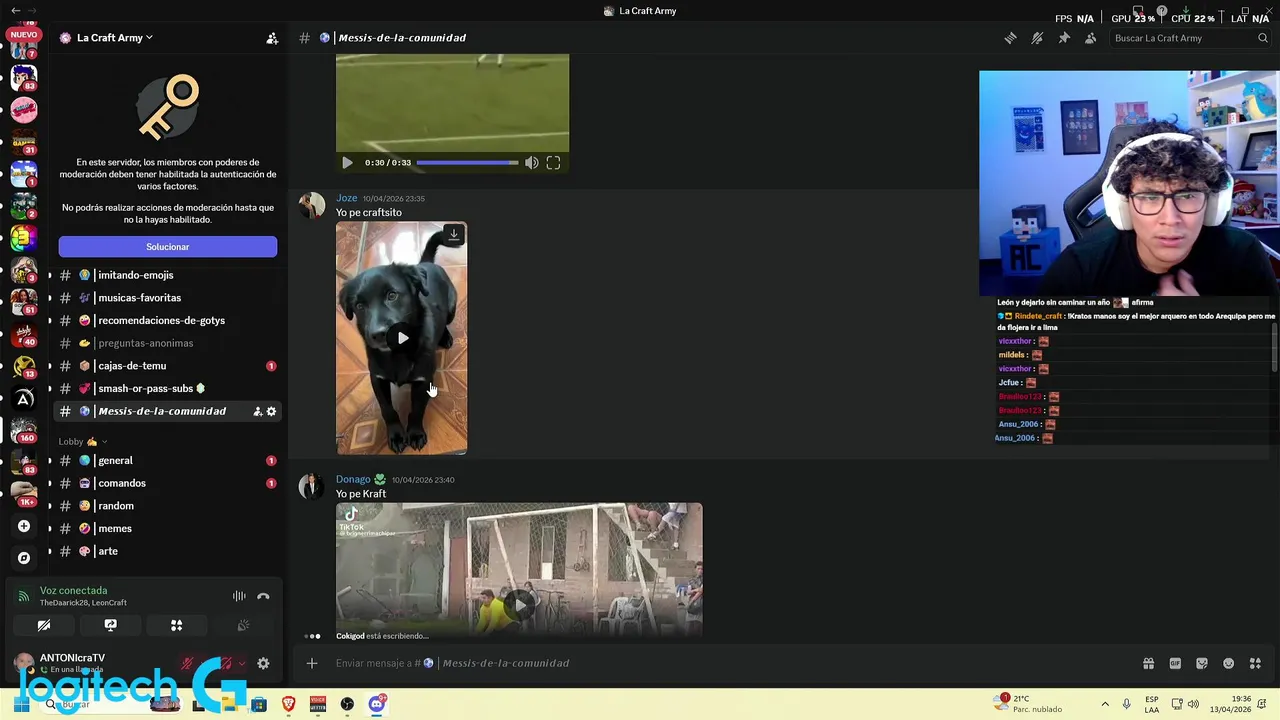Open the sticker picker
This screenshot has width=1280, height=720.
[1202, 663]
